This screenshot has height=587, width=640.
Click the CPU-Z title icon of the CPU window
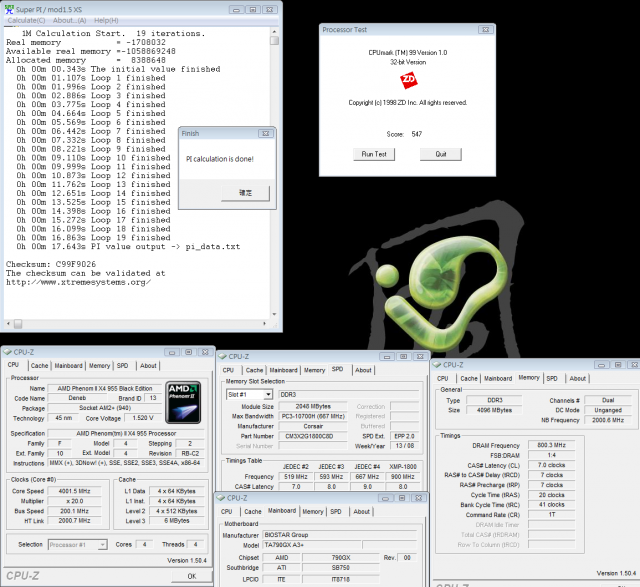point(8,352)
